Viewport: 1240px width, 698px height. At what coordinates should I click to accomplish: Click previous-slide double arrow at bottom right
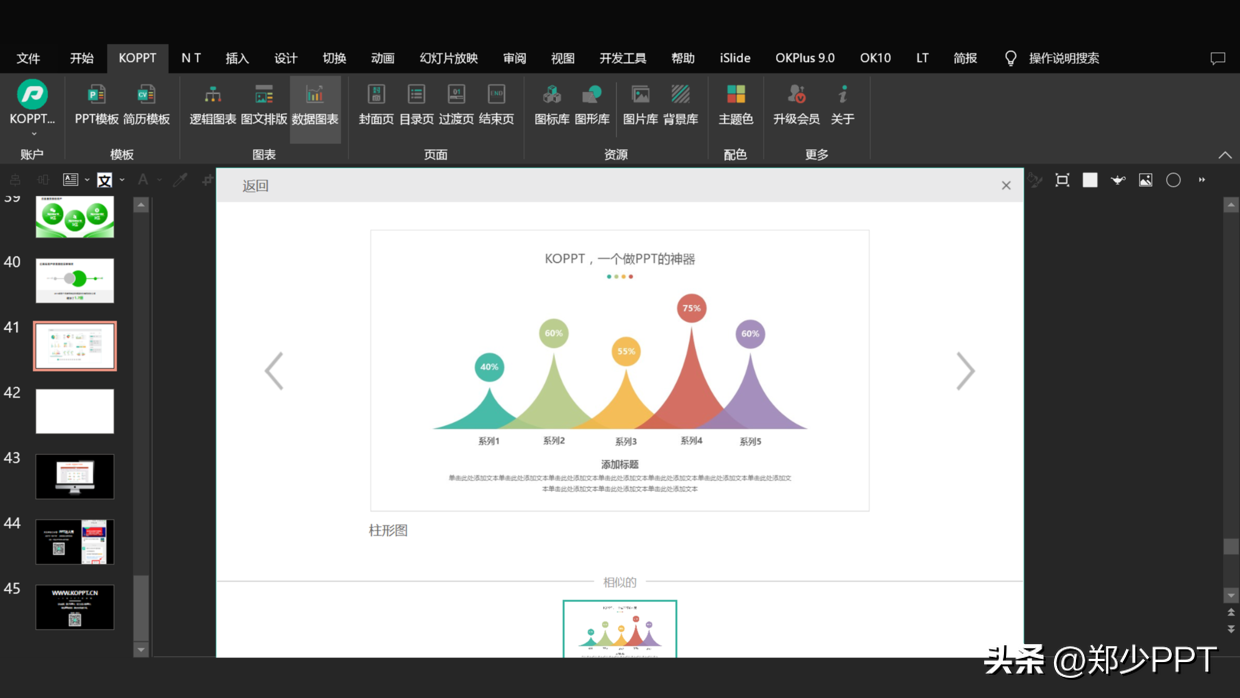point(1231,613)
